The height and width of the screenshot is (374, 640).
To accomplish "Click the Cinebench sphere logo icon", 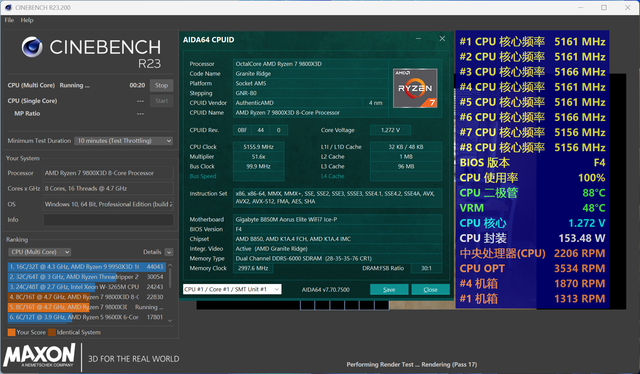I will 32,47.
